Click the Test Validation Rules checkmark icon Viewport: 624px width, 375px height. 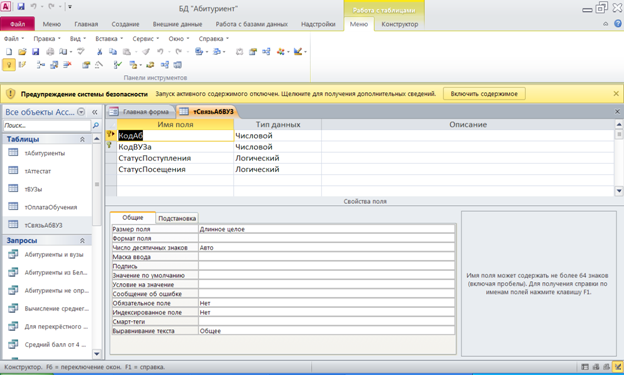tap(117, 65)
